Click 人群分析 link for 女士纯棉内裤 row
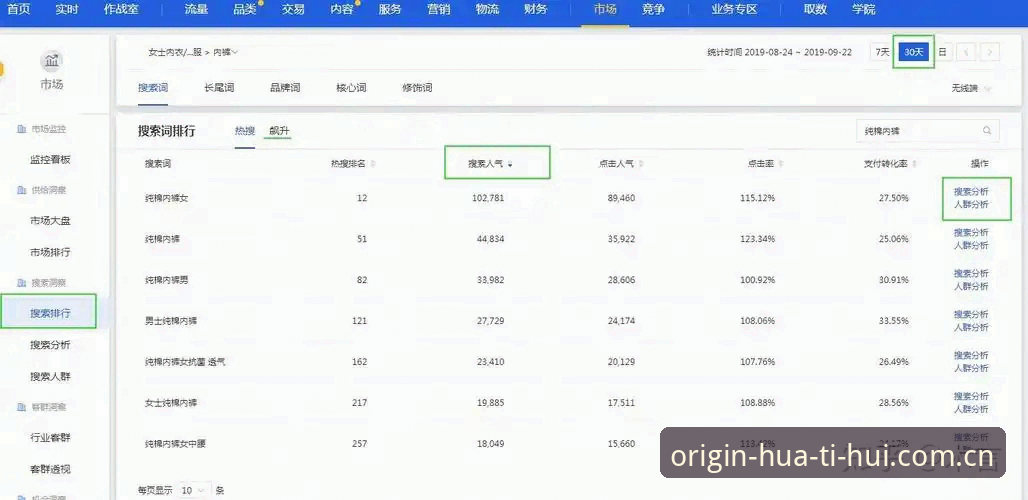 (x=971, y=410)
